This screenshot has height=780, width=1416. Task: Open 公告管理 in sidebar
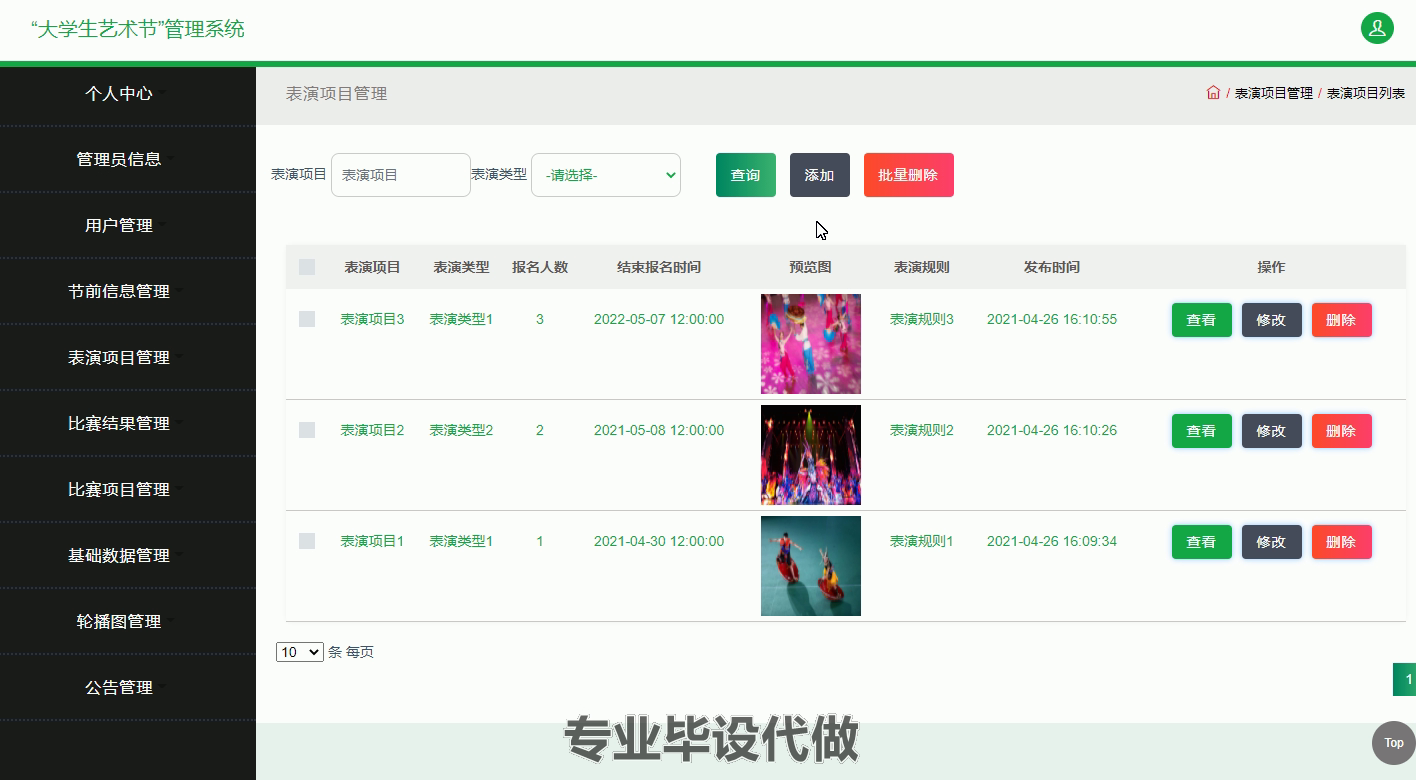119,687
